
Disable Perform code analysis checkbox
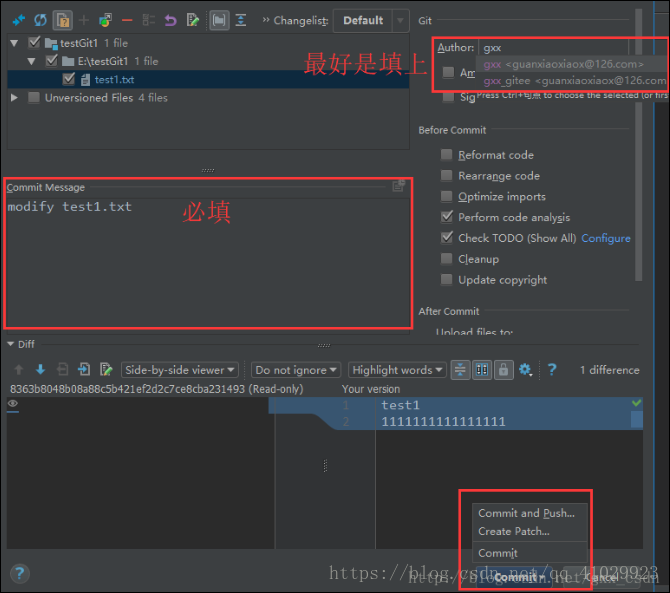447,217
